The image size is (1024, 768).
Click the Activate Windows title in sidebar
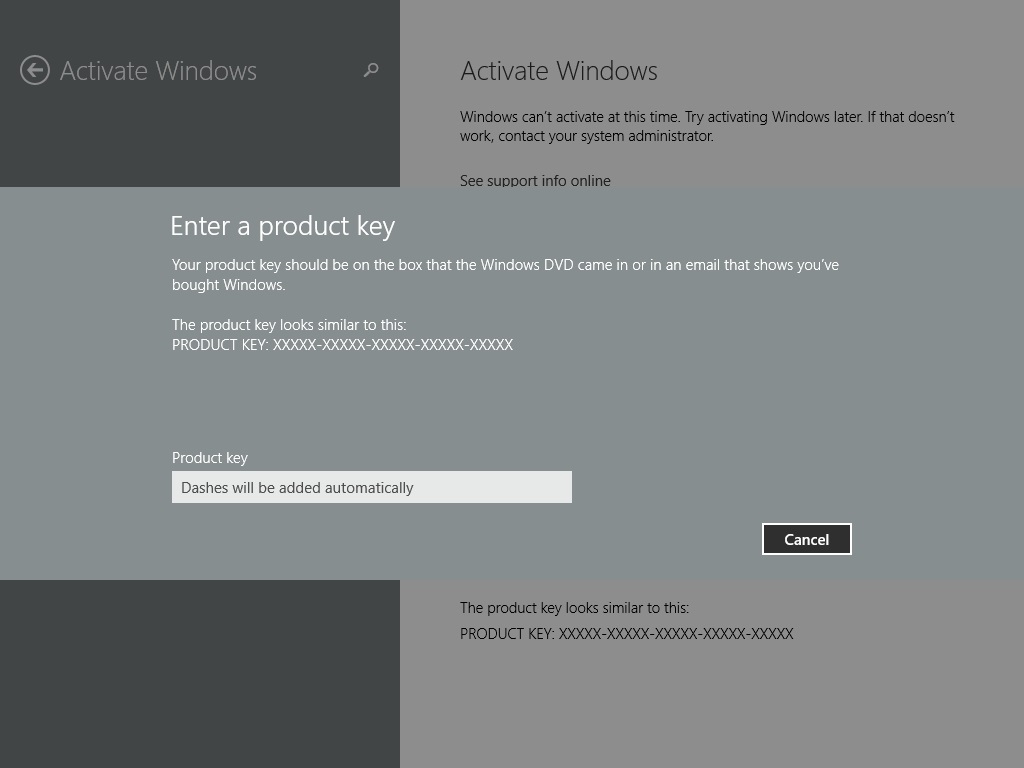[x=158, y=71]
